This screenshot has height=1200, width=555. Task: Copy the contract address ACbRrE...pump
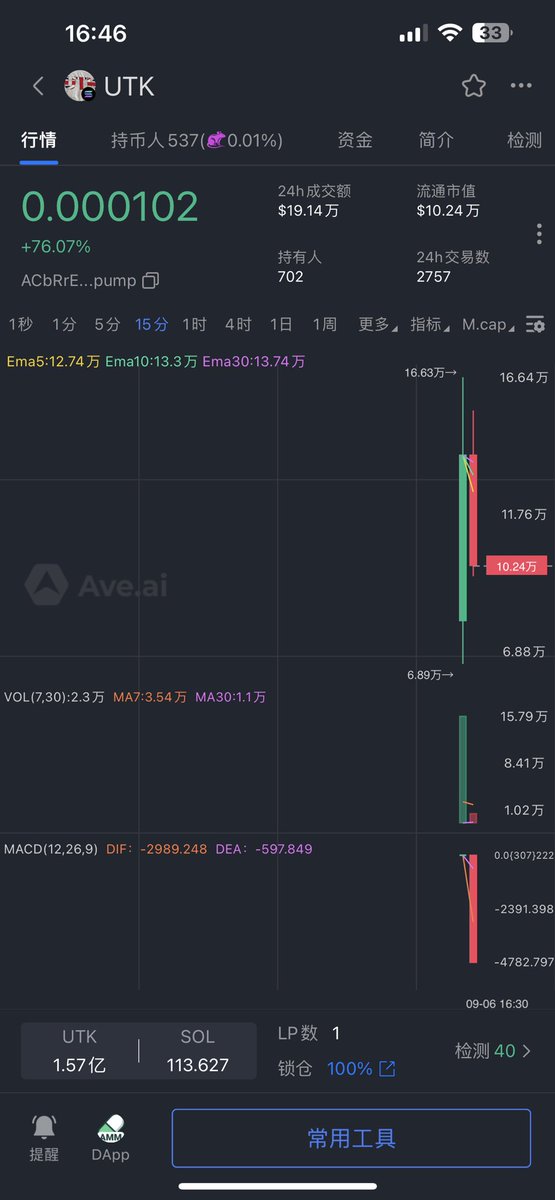coord(150,281)
